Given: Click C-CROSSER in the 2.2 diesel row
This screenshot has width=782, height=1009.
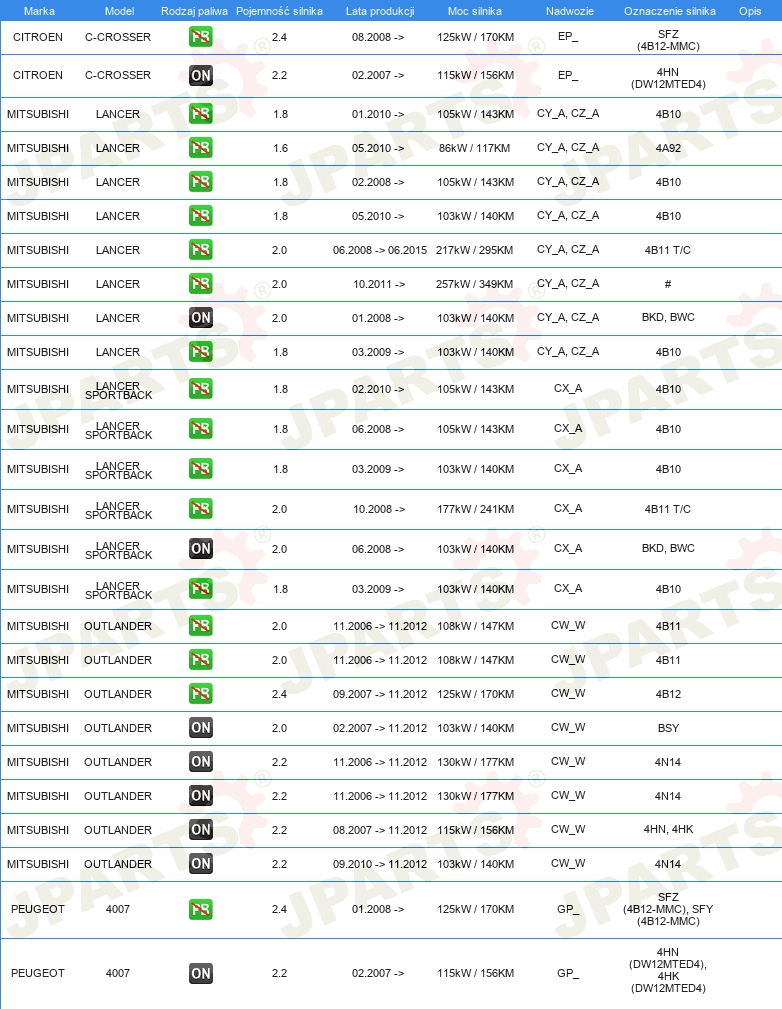Looking at the screenshot, I should pos(118,75).
